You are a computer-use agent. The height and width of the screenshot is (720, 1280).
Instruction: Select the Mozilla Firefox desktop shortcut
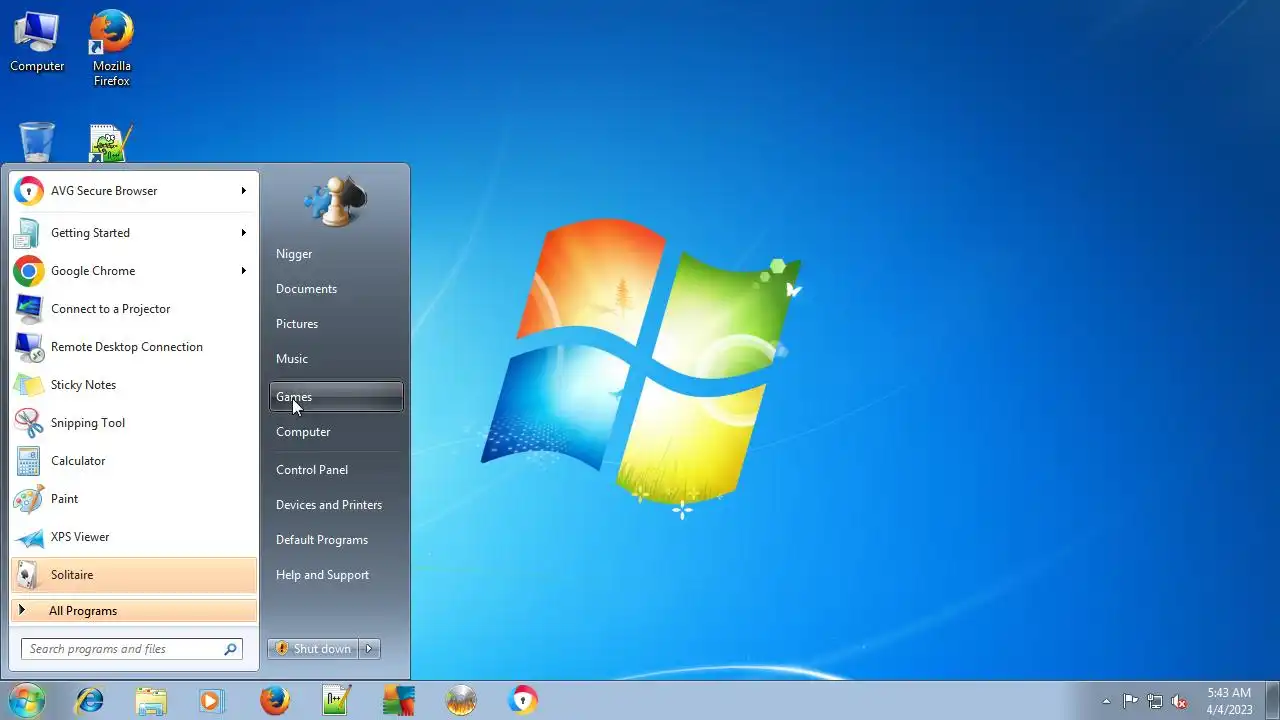coord(112,49)
